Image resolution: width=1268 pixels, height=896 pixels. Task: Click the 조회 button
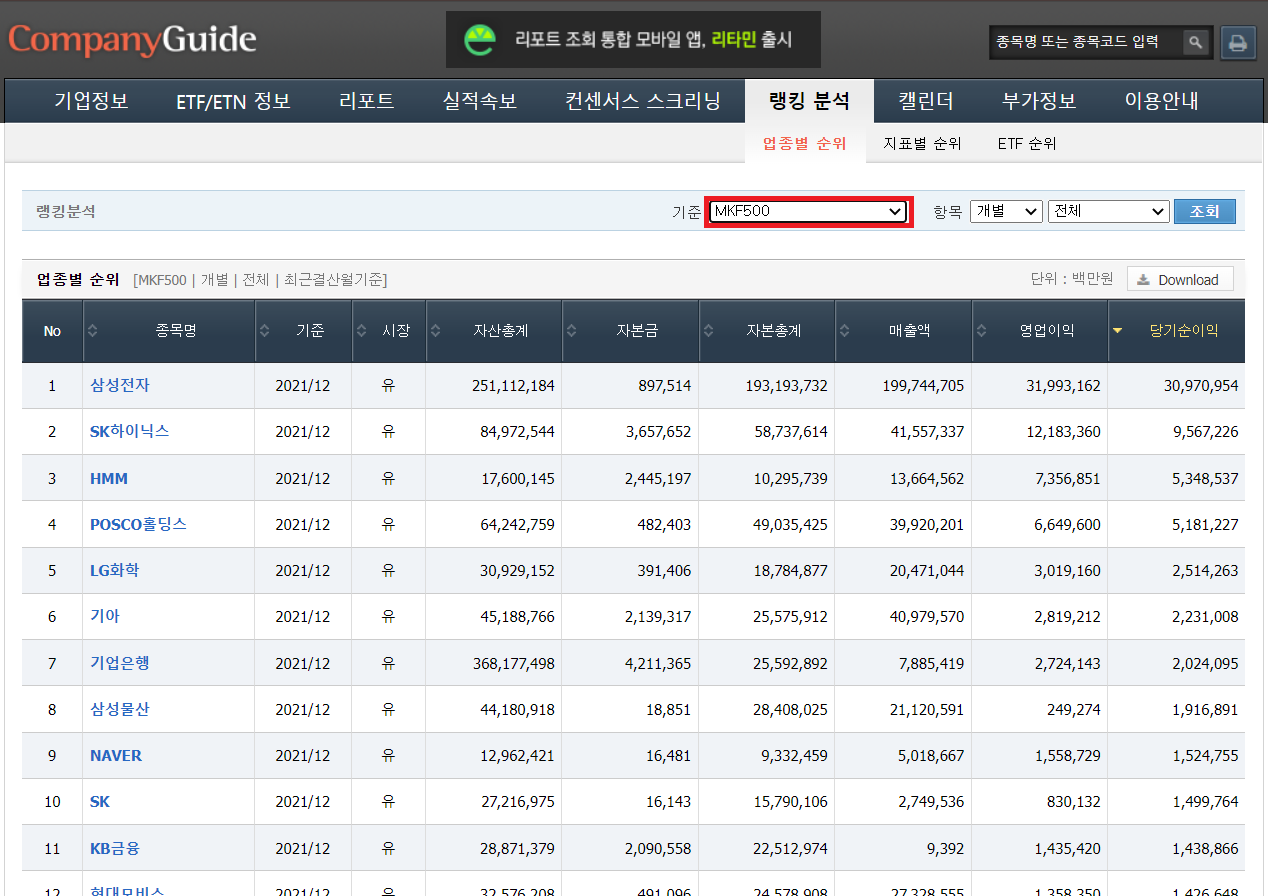point(1204,211)
